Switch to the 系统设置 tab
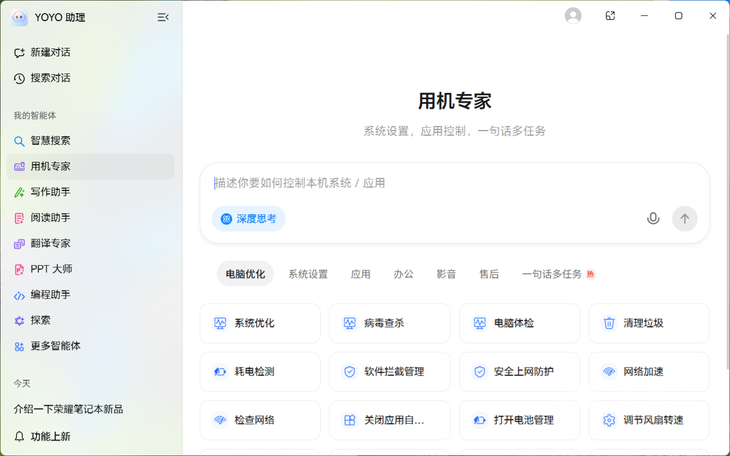The width and height of the screenshot is (730, 456). (308, 274)
